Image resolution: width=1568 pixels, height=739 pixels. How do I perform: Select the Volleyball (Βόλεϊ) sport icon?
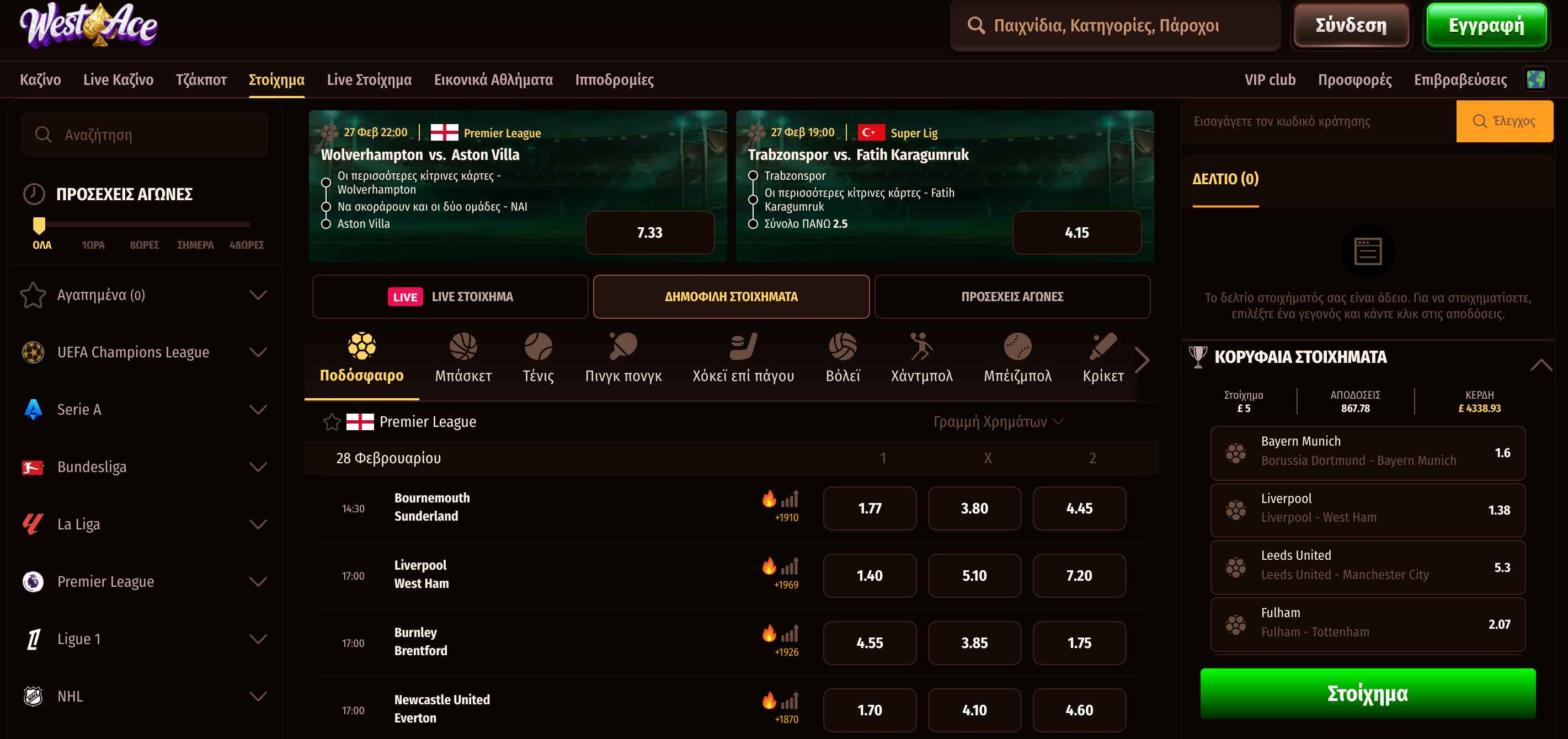coord(842,347)
